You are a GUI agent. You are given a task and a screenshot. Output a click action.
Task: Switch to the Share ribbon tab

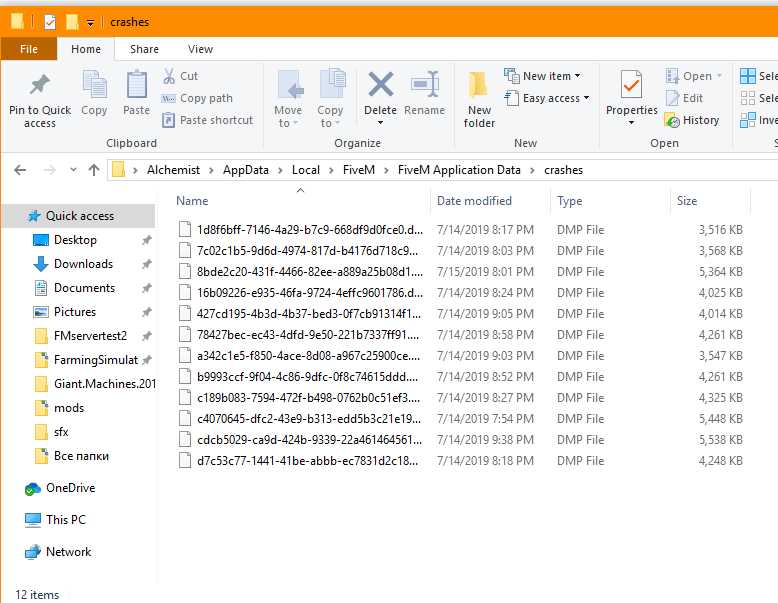point(144,49)
